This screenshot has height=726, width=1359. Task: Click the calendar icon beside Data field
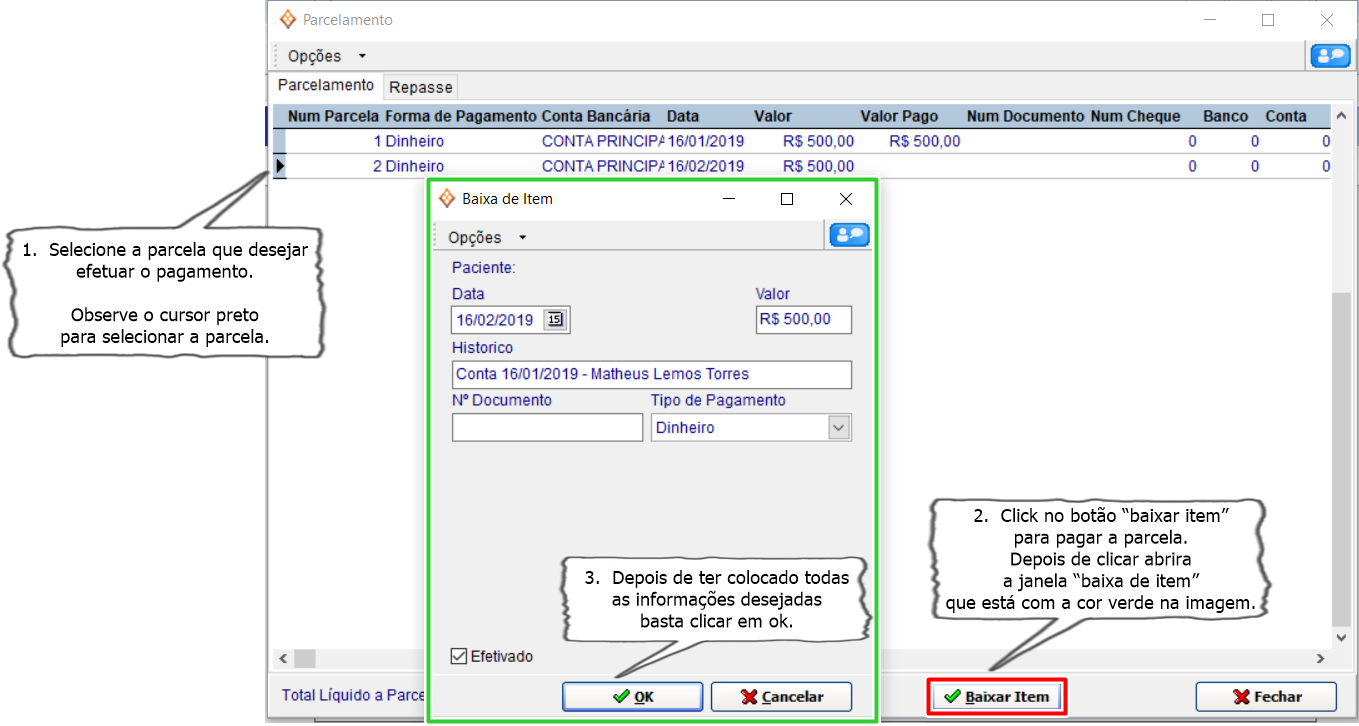556,320
